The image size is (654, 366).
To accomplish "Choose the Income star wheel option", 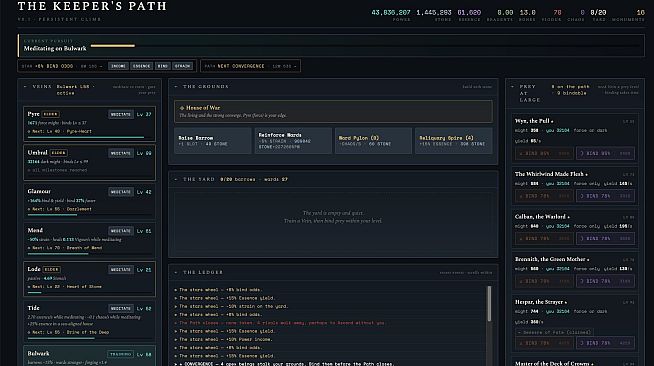I will coord(118,66).
